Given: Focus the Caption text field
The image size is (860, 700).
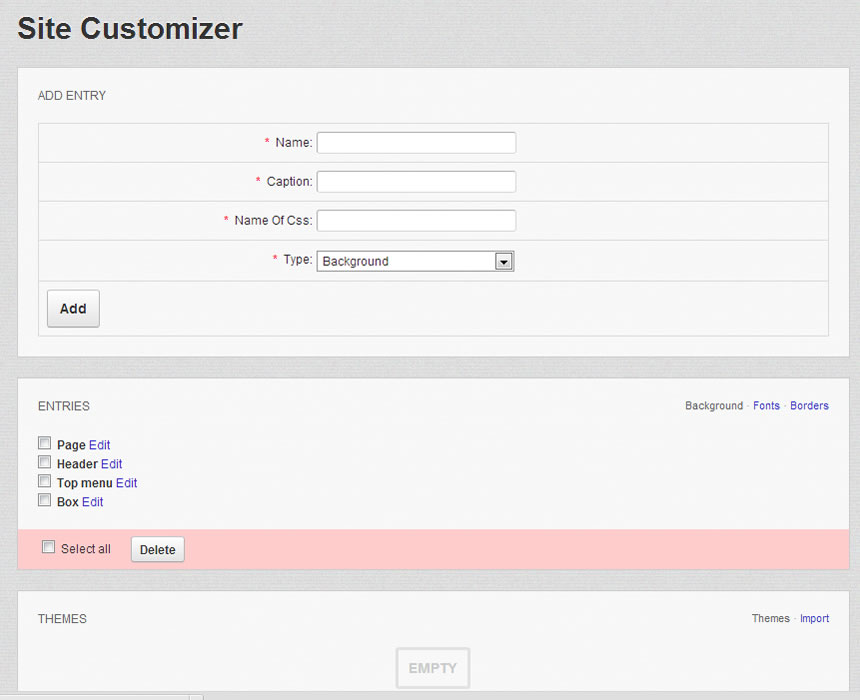Looking at the screenshot, I should pyautogui.click(x=416, y=182).
